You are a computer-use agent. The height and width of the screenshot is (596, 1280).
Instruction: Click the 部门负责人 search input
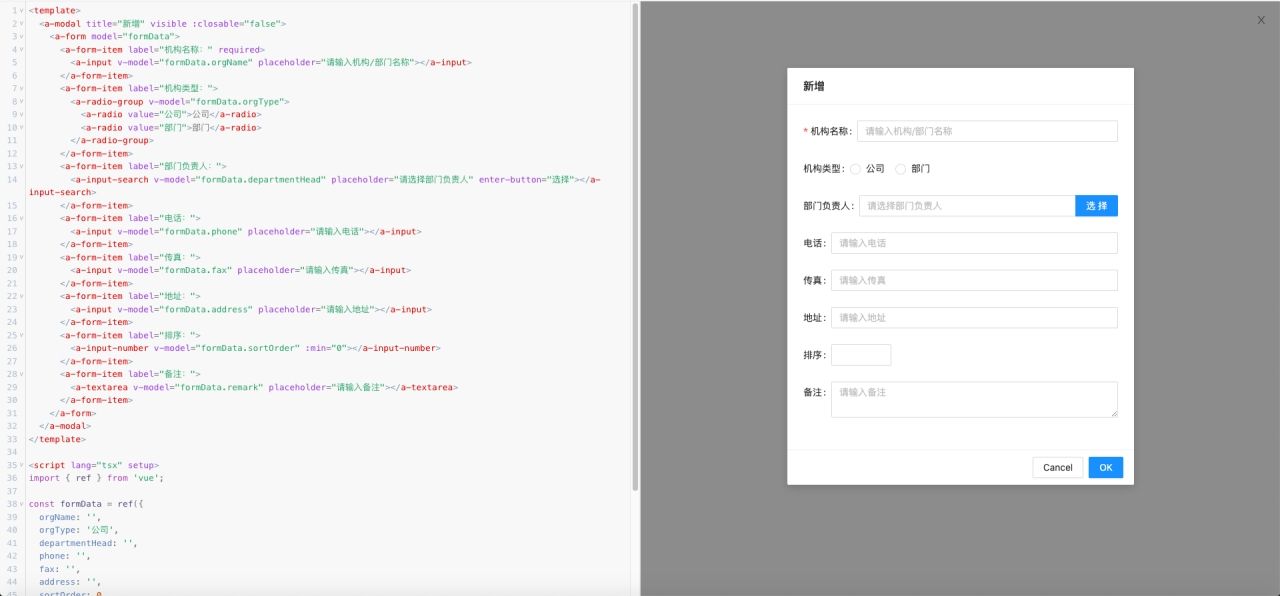pos(965,204)
